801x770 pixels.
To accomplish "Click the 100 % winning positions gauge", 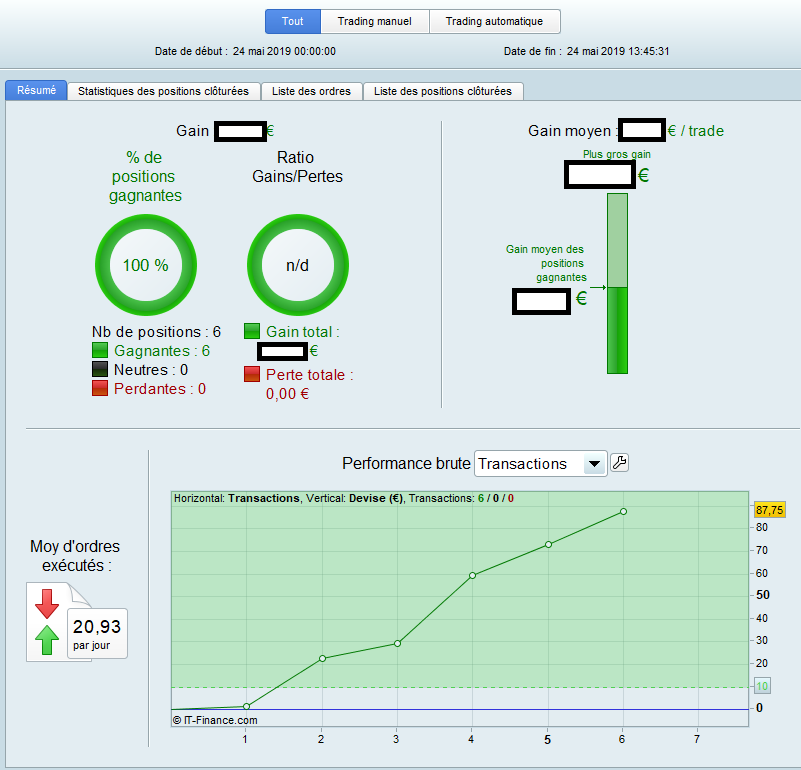I will point(146,265).
